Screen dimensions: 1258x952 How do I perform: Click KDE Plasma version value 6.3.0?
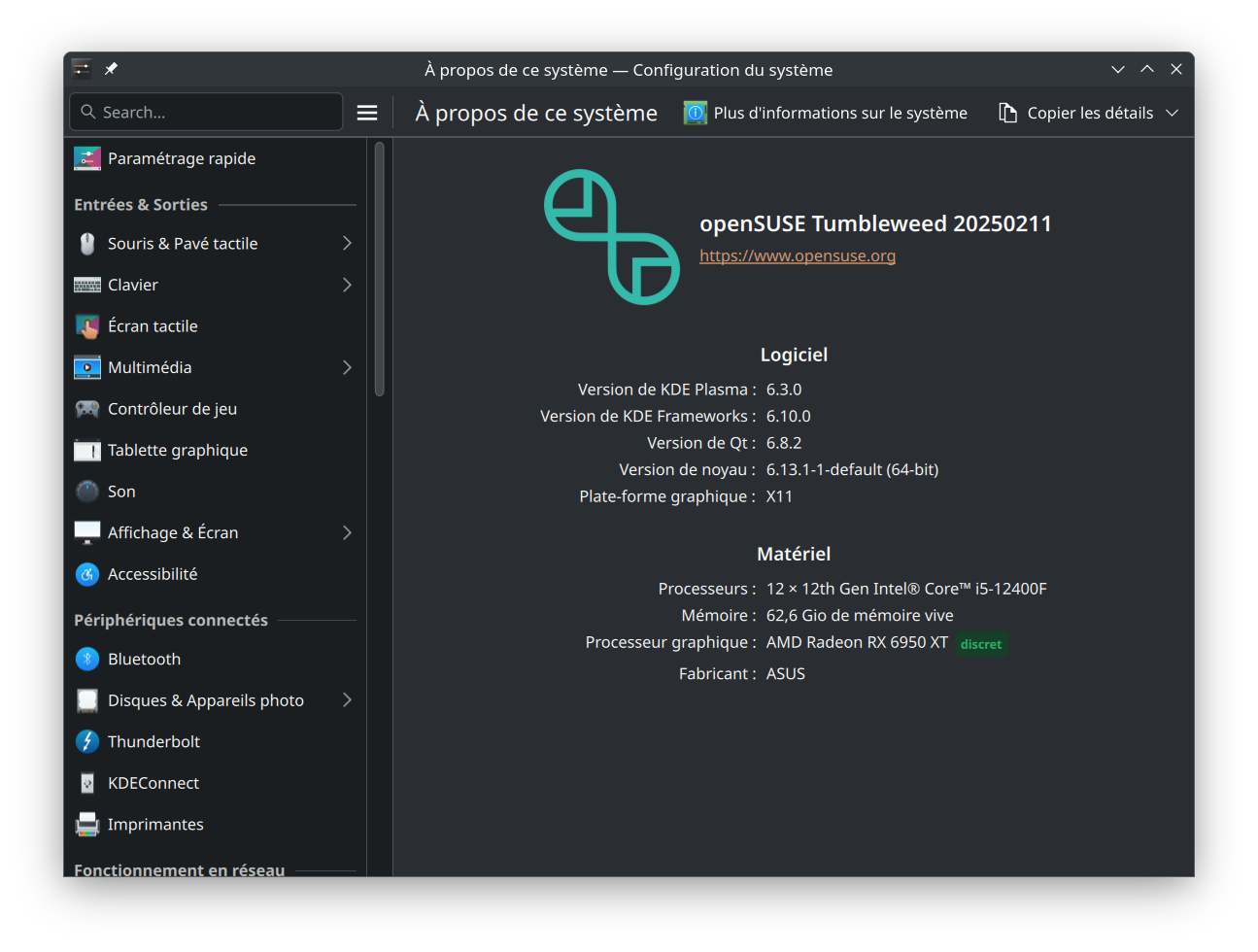[784, 390]
